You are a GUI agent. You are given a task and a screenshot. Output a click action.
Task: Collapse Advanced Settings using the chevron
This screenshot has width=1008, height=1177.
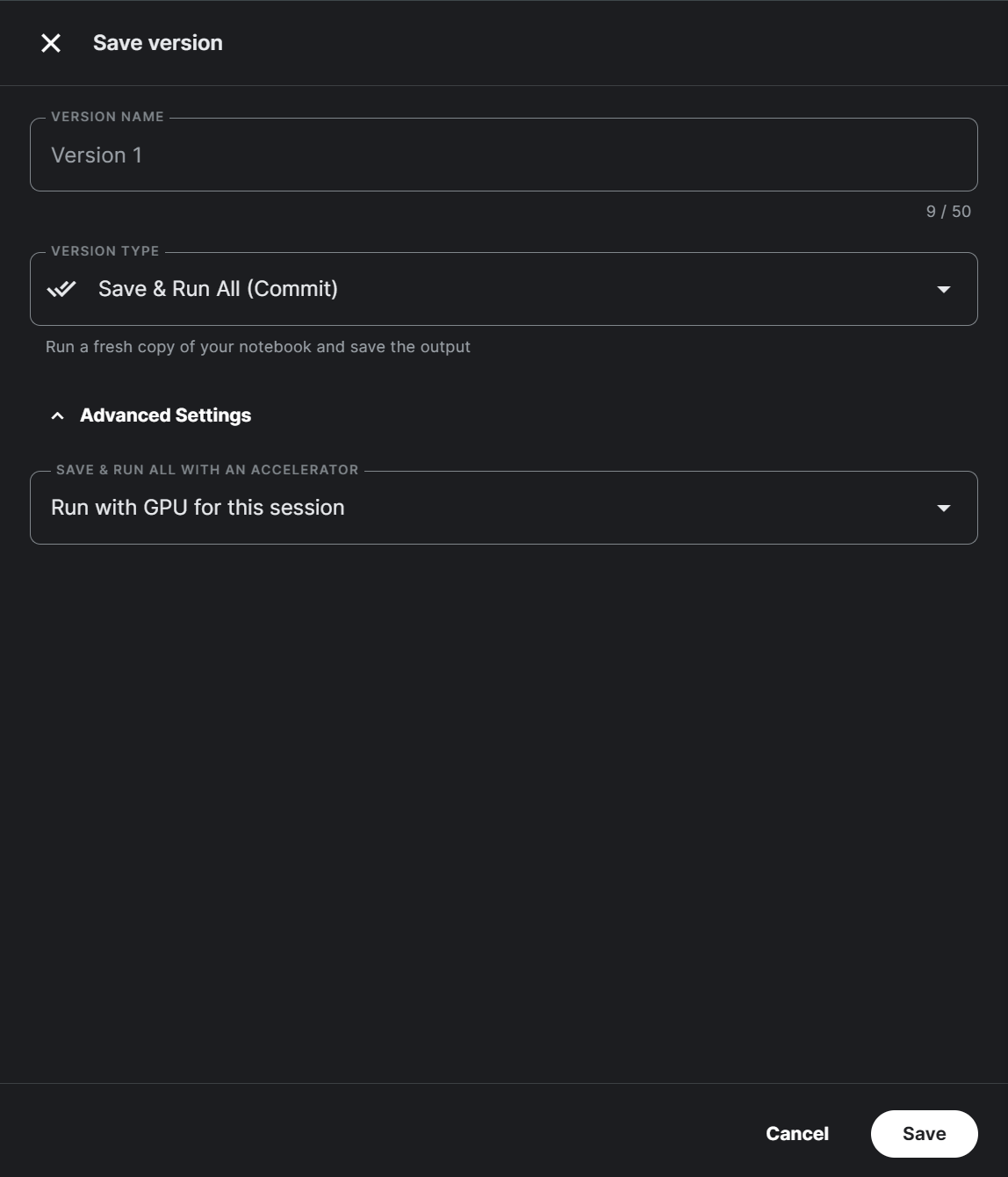tap(58, 415)
